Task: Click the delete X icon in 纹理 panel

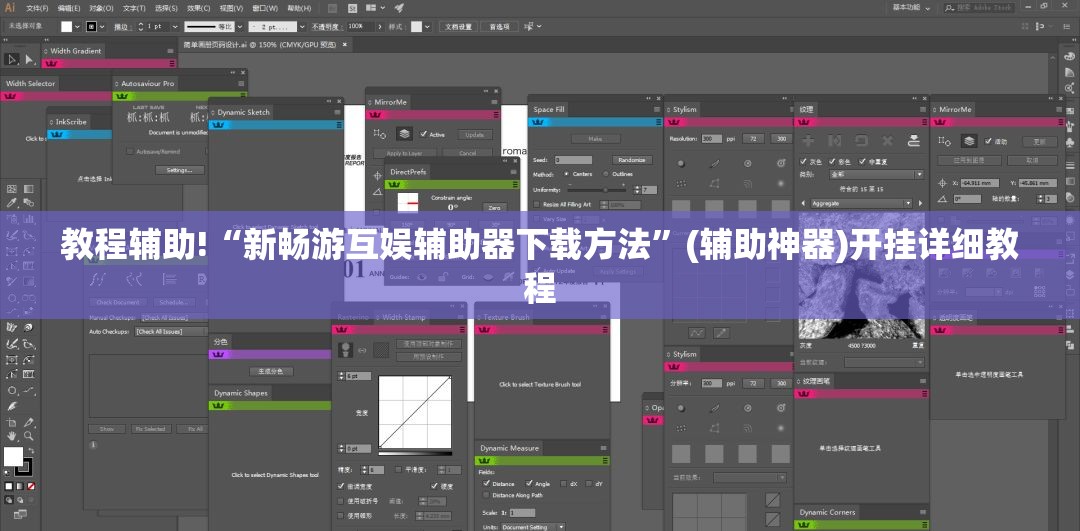Action: coord(888,140)
